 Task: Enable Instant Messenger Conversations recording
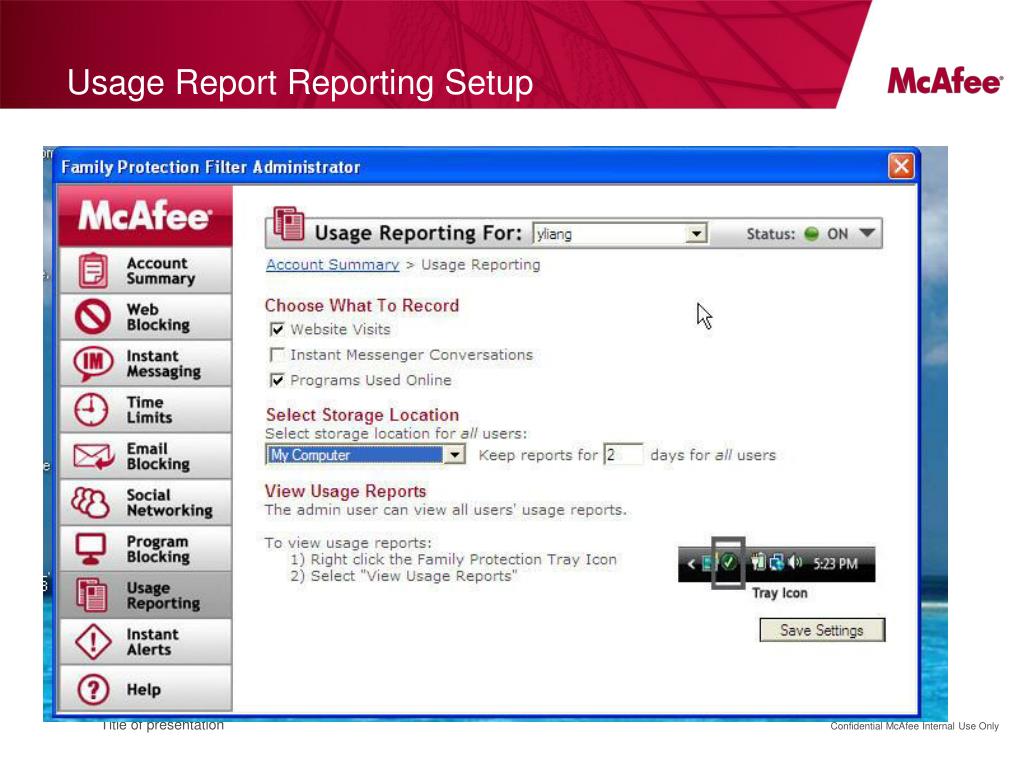[x=277, y=355]
